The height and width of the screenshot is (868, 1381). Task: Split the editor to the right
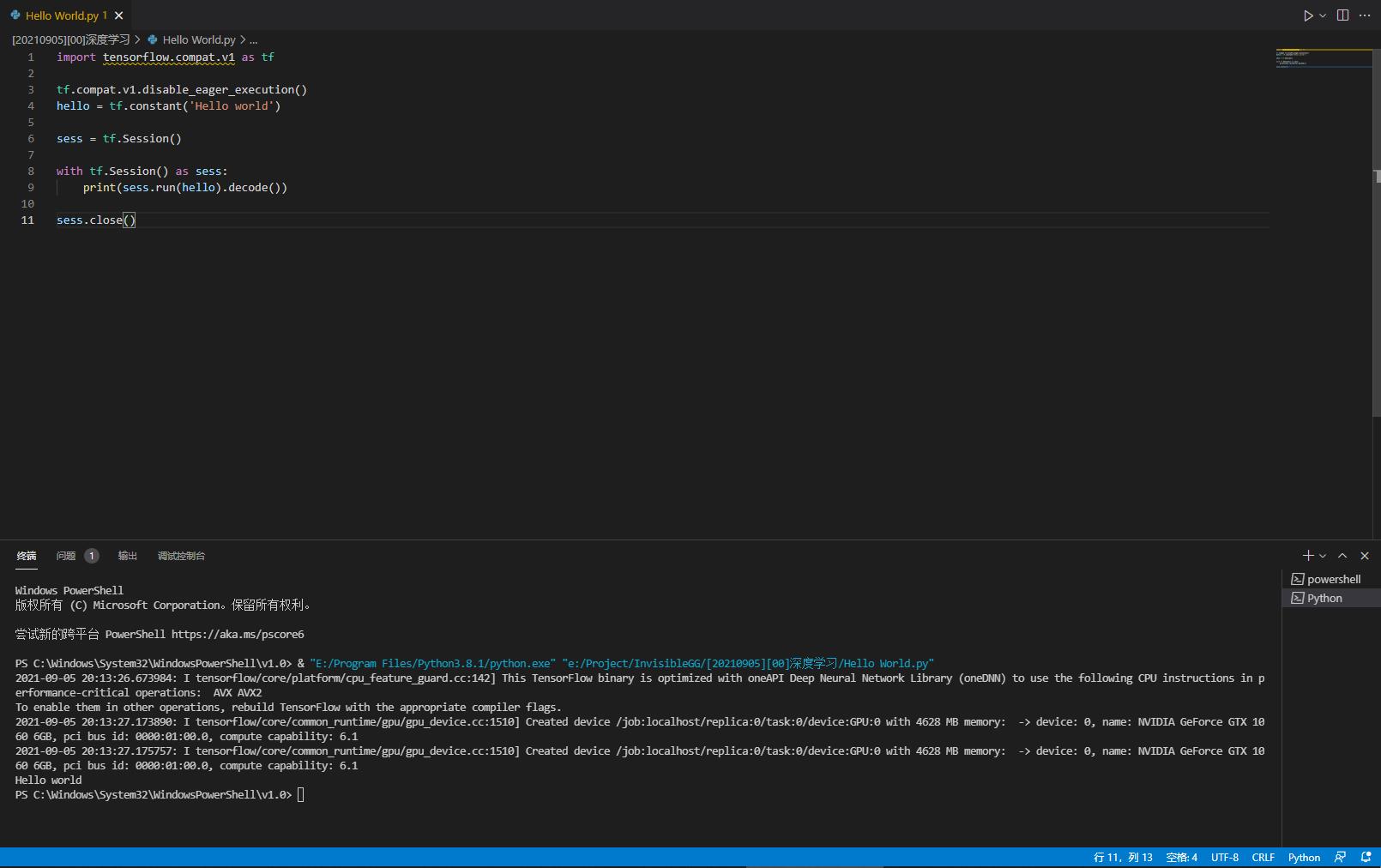point(1343,15)
